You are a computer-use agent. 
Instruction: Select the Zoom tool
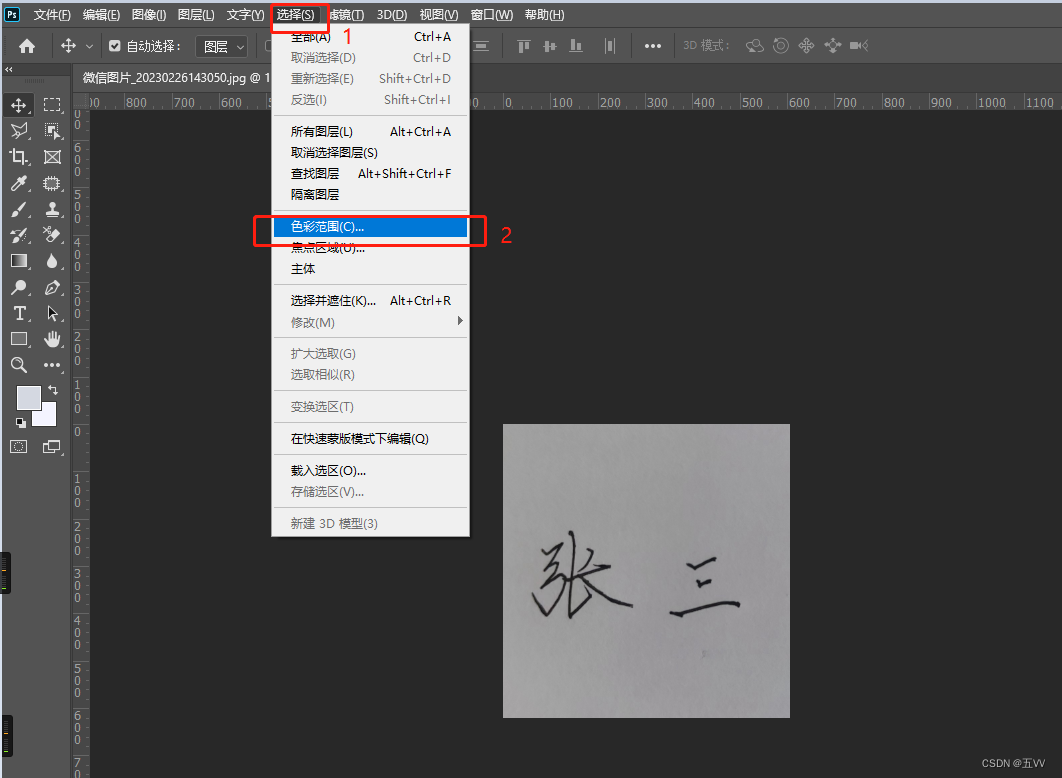[x=19, y=365]
